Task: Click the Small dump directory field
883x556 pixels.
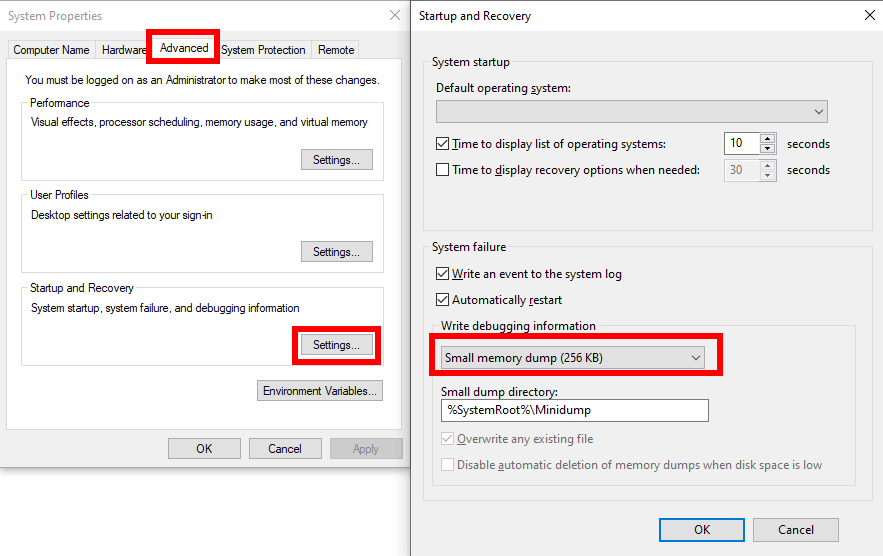Action: [x=574, y=410]
